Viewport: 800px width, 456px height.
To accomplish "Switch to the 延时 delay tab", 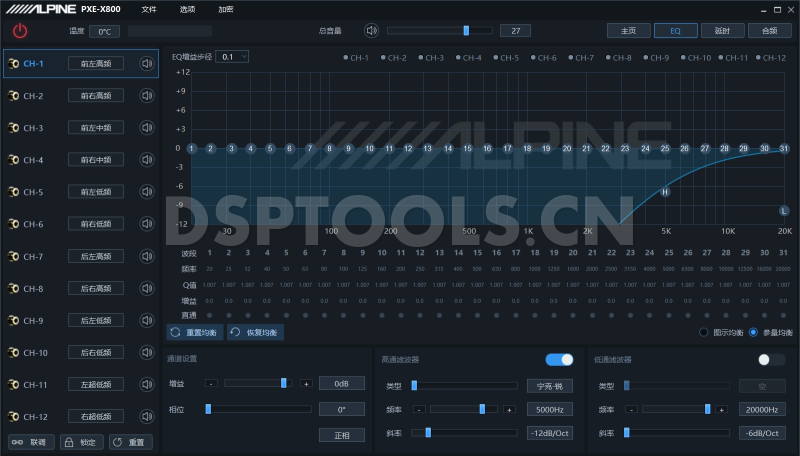I will 722,31.
